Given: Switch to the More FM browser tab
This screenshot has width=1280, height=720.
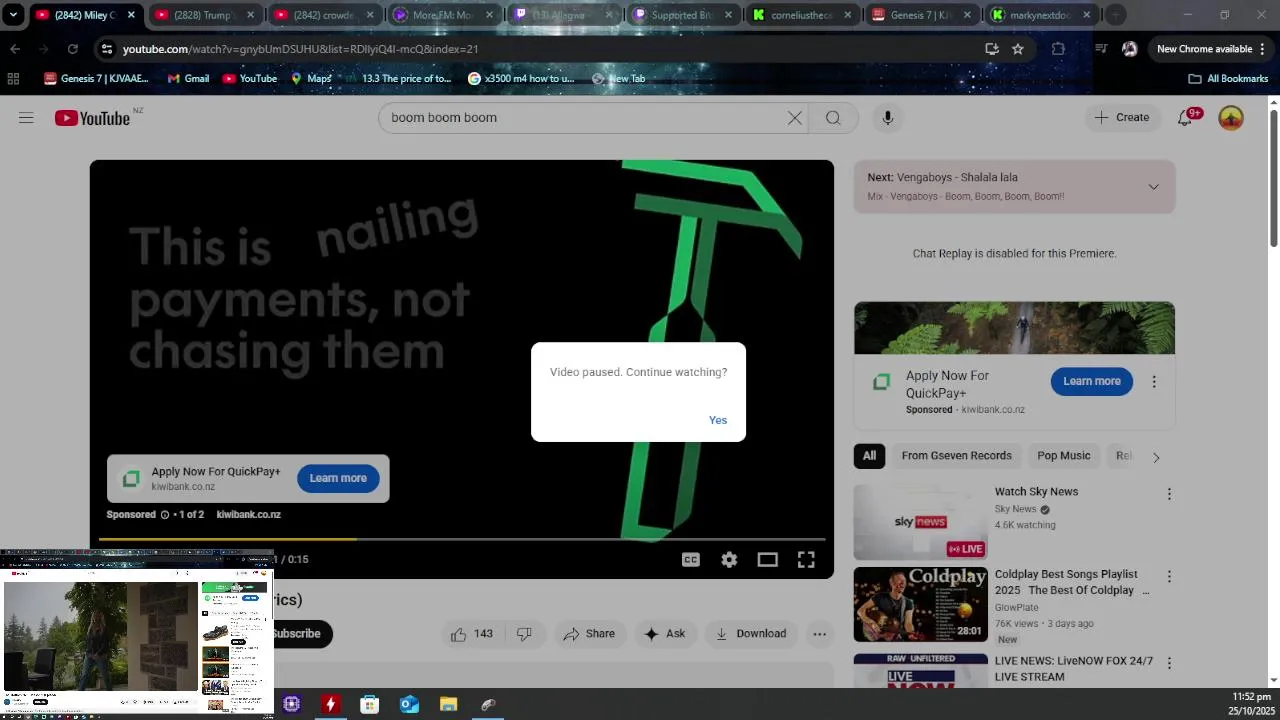Looking at the screenshot, I should pyautogui.click(x=443, y=15).
